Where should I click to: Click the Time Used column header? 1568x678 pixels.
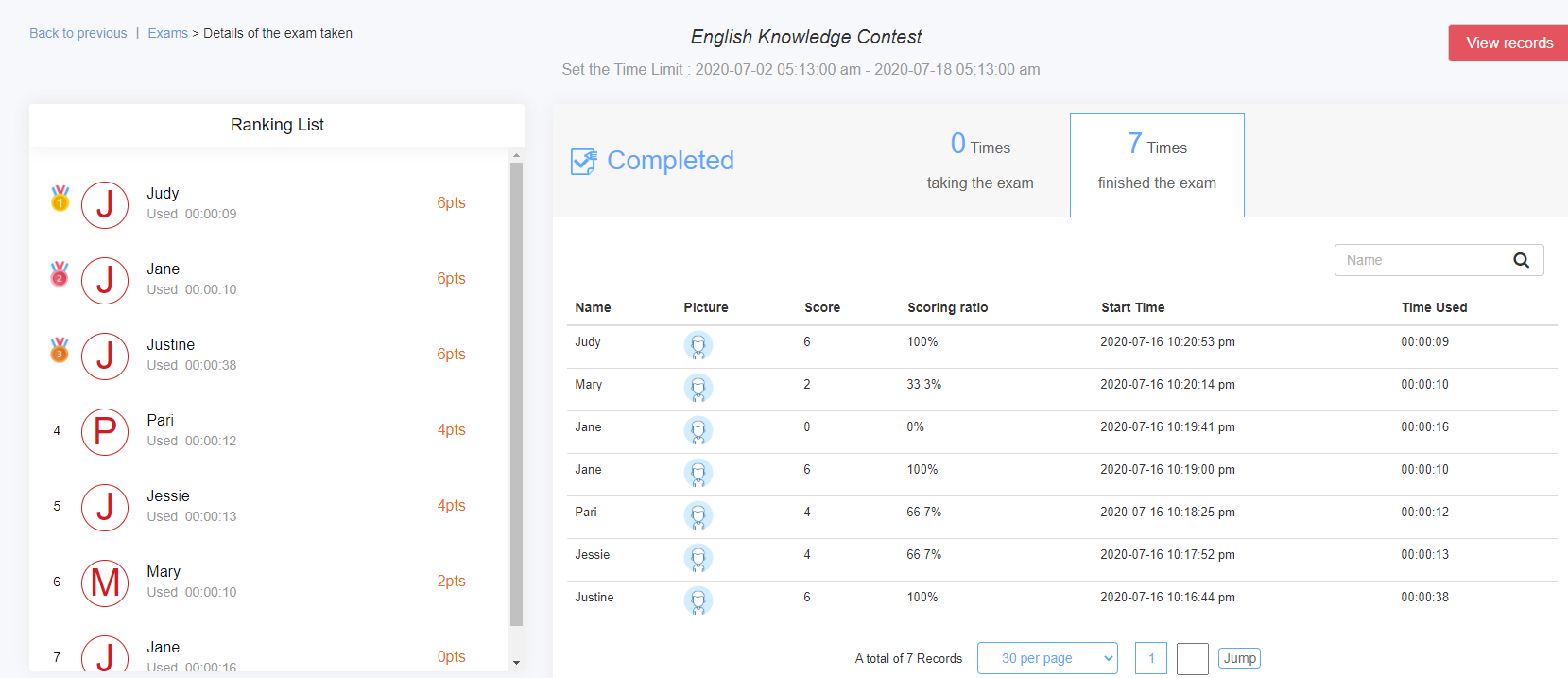tap(1434, 307)
